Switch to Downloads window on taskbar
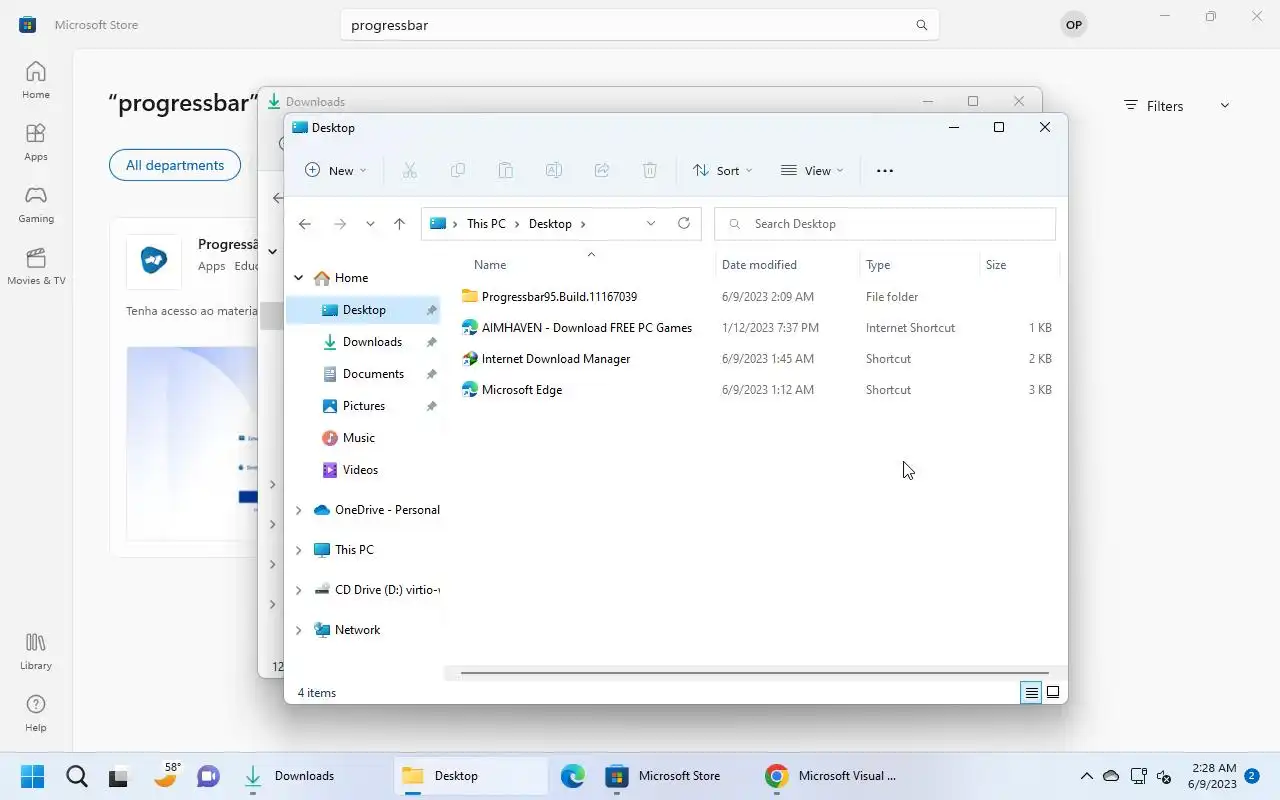The height and width of the screenshot is (800, 1280). point(311,776)
